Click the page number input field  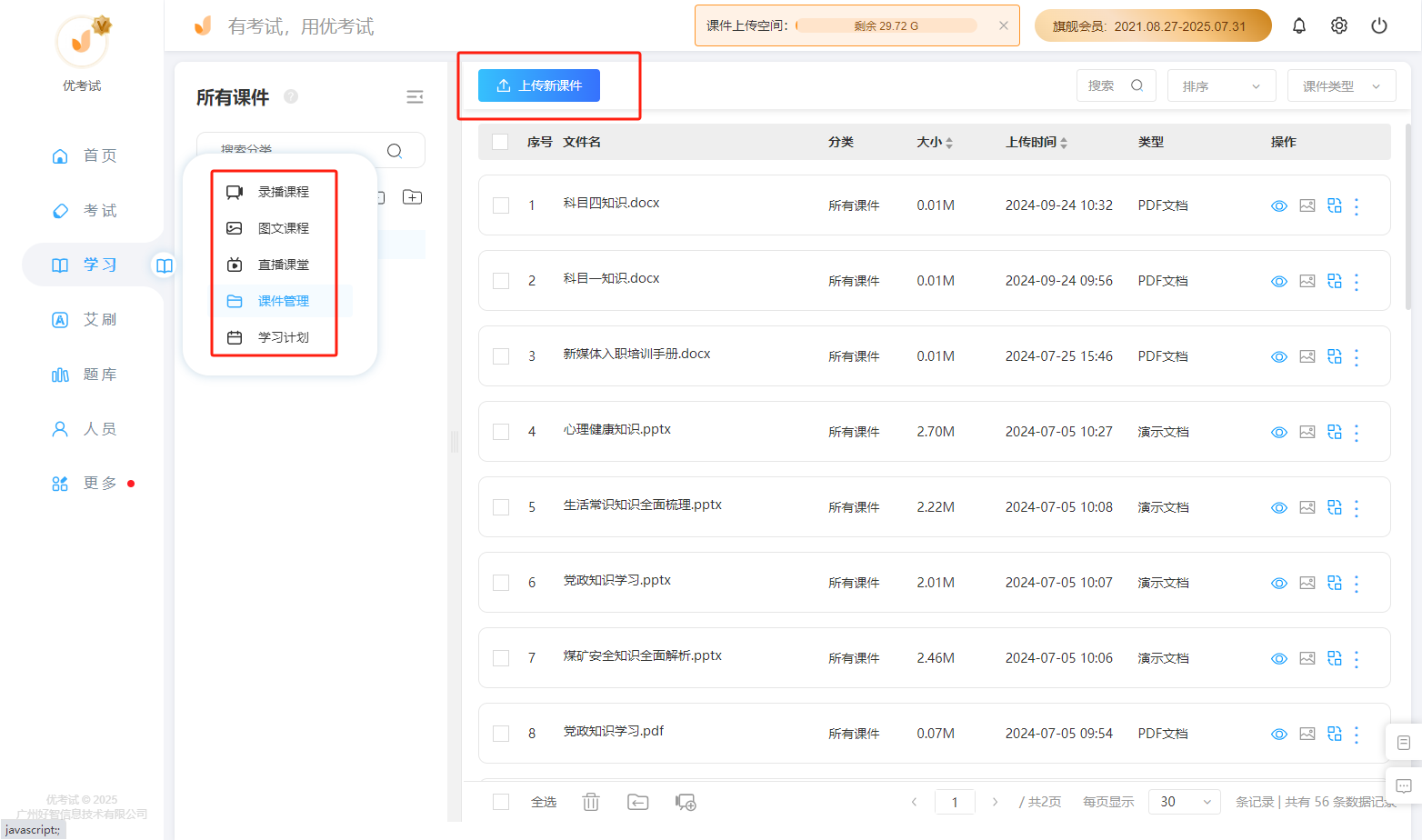click(x=955, y=802)
